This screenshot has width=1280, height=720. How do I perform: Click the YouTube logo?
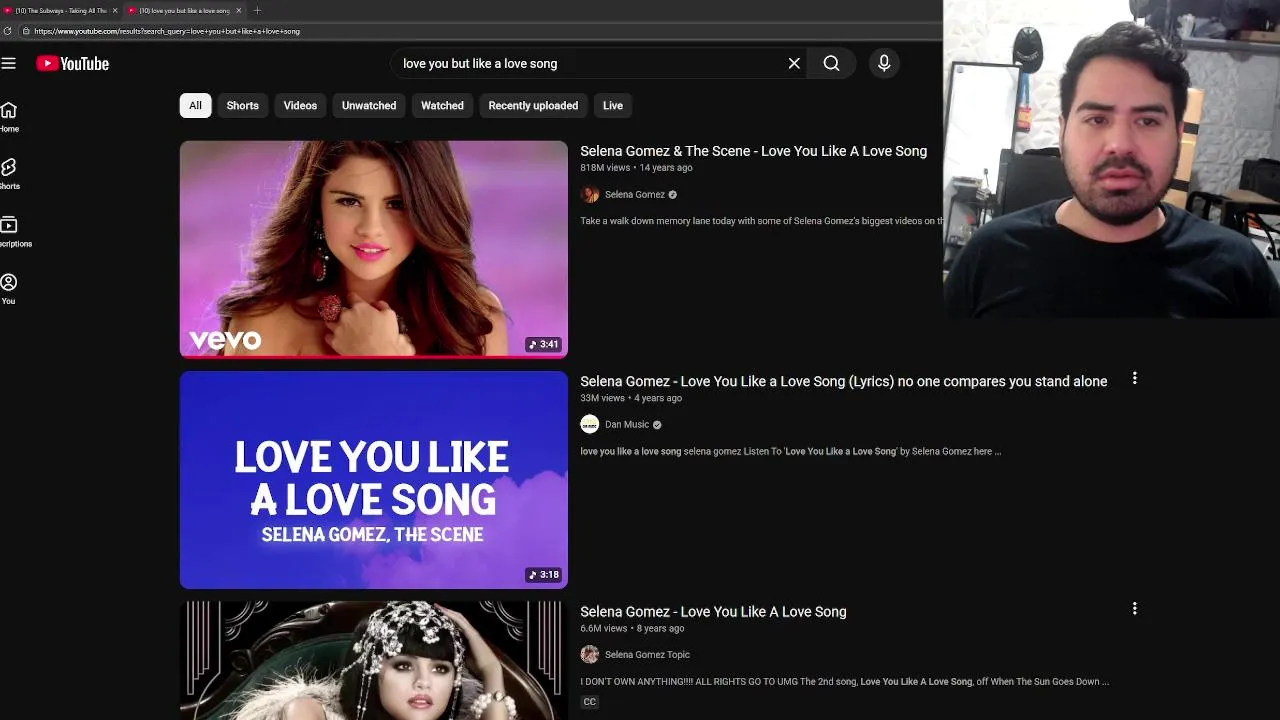(73, 63)
